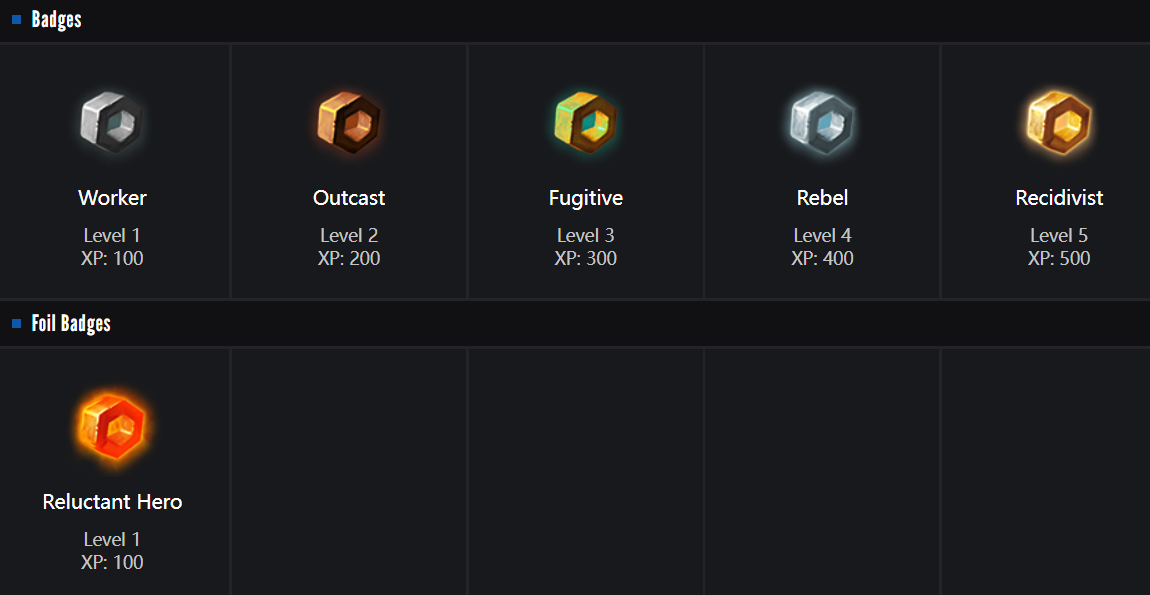
Task: Click the Foil Badges section header
Action: coord(71,324)
